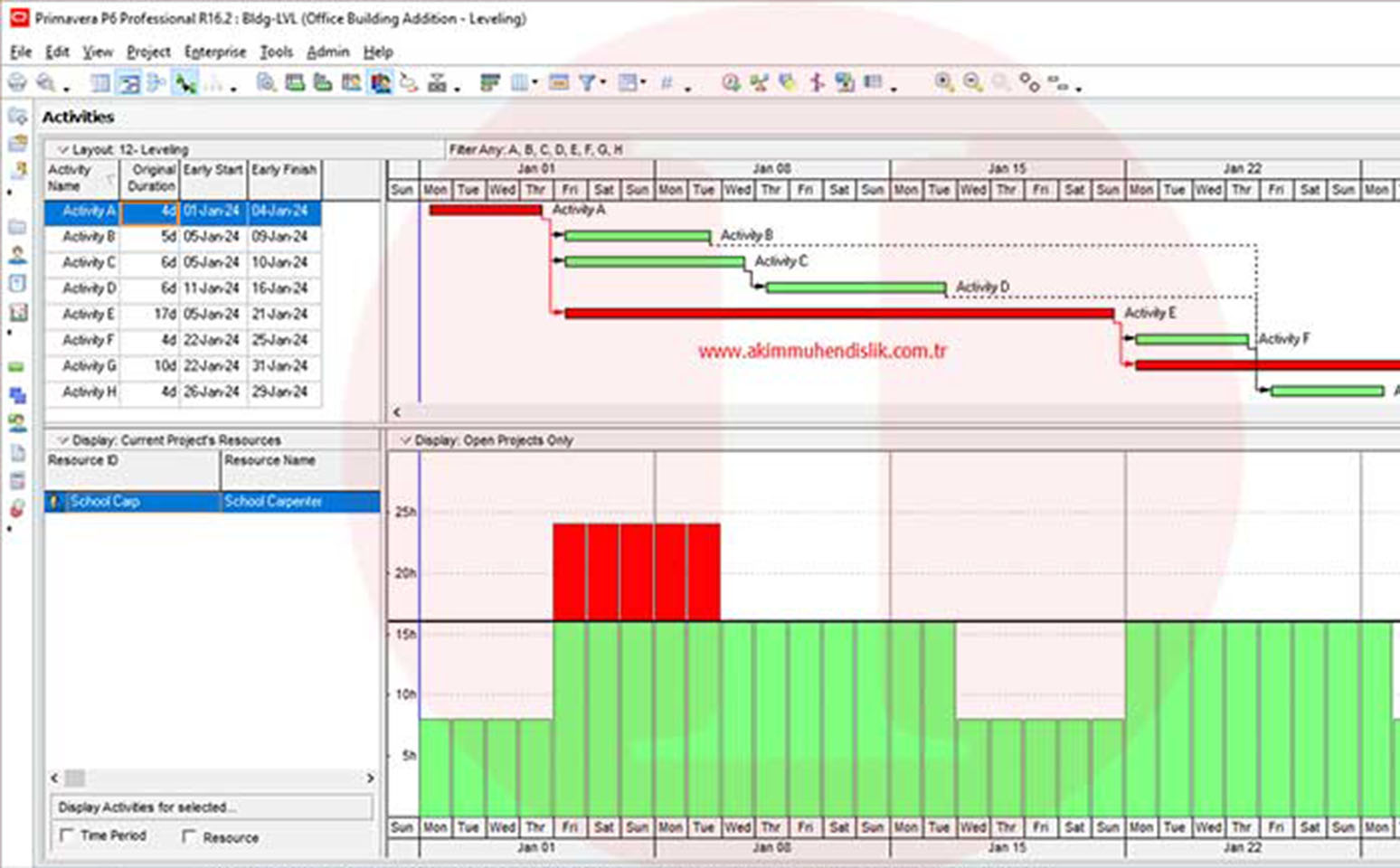1400x868 pixels.
Task: Open the Help menu
Action: point(378,52)
